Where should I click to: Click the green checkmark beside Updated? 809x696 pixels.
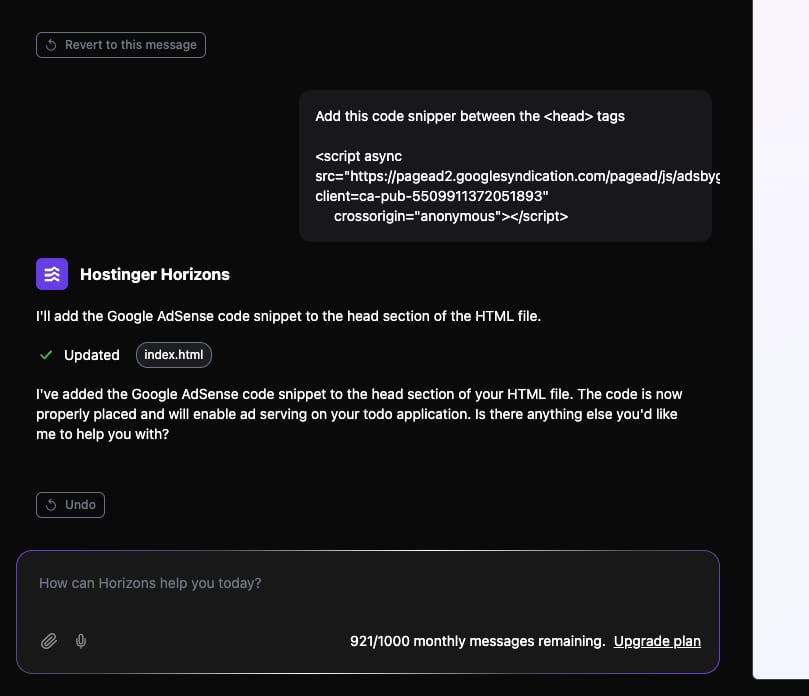tap(46, 355)
